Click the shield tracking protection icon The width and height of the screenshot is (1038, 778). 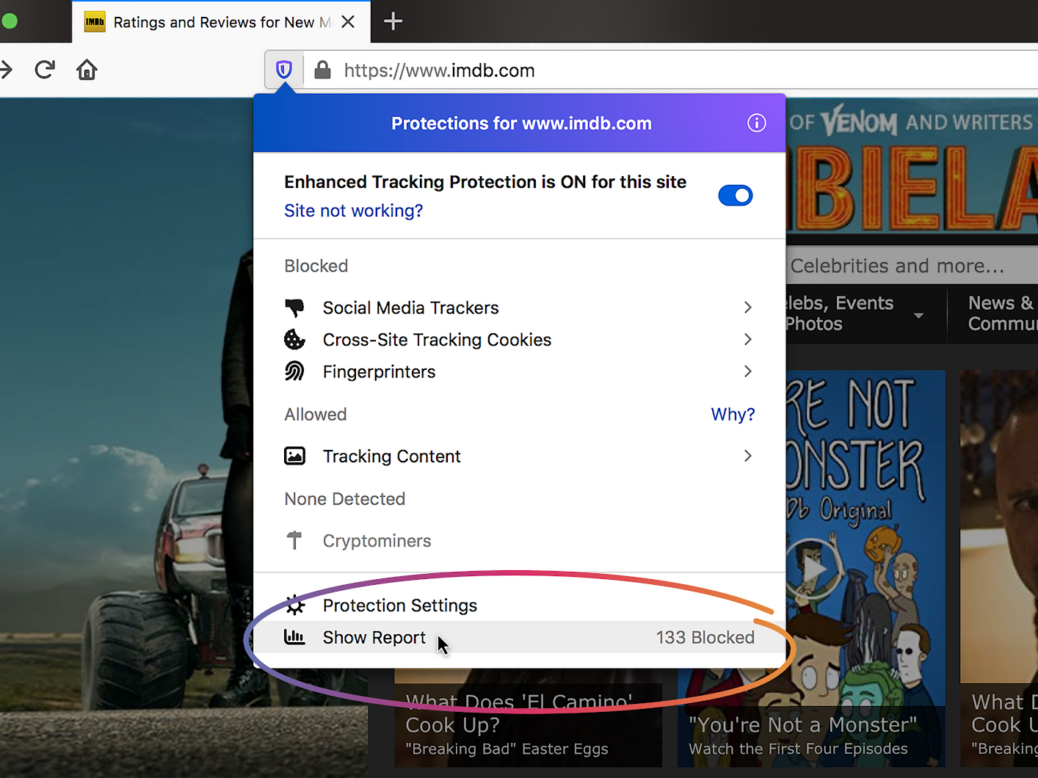click(284, 70)
